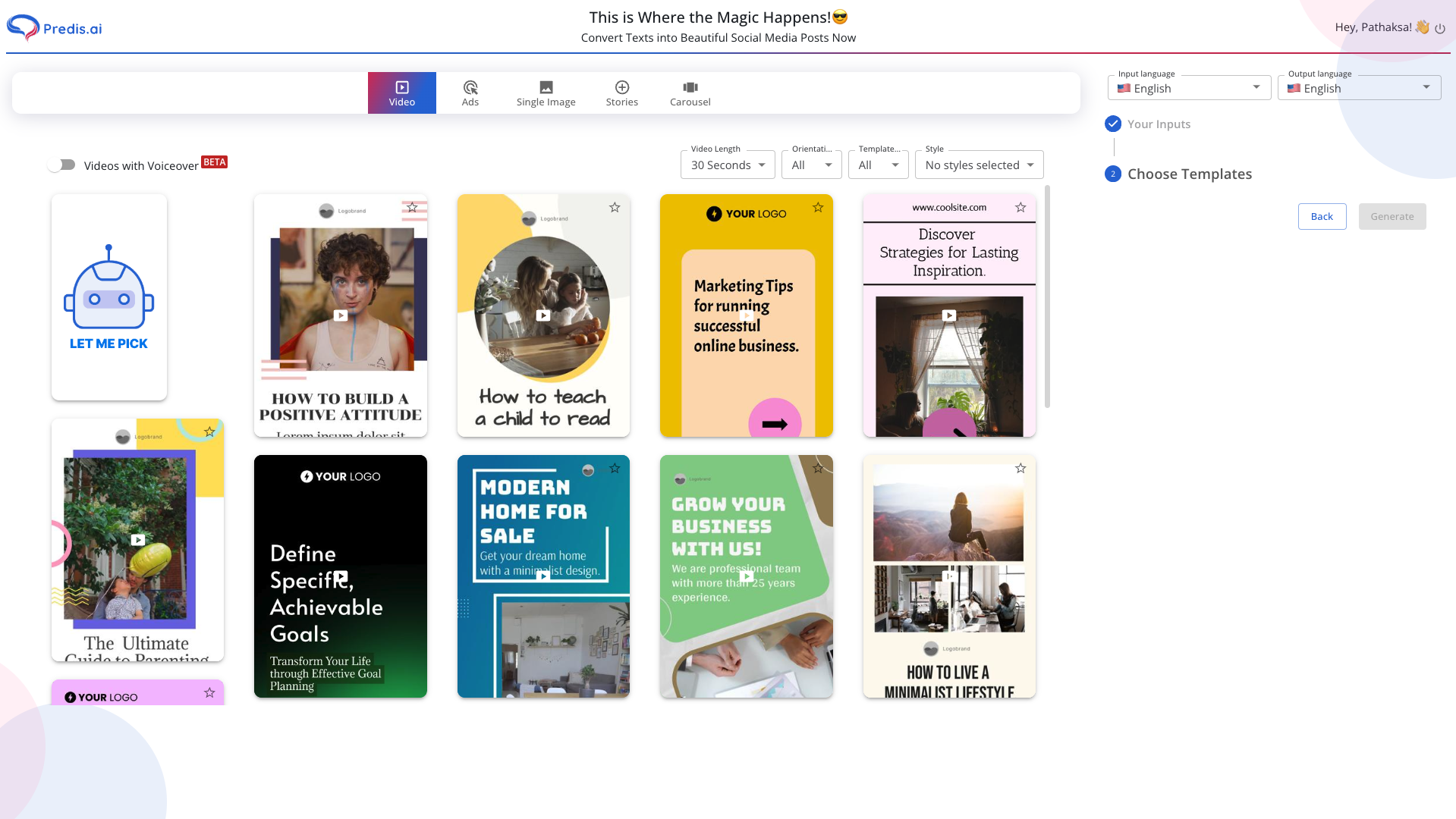Click the robot 'Let Me Pick' card
Viewport: 1456px width, 819px height.
tap(109, 297)
